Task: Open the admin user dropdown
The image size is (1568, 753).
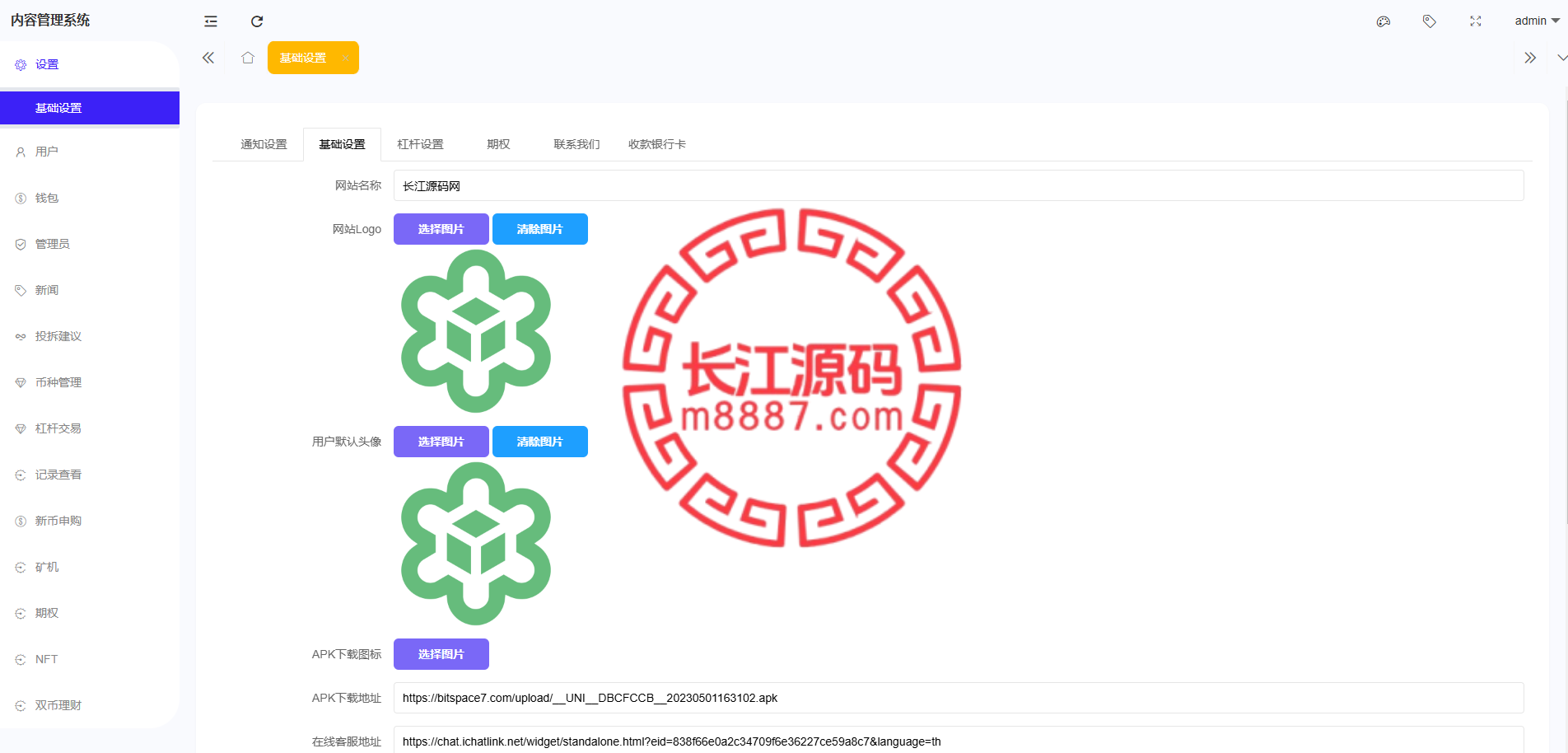Action: [x=1537, y=21]
